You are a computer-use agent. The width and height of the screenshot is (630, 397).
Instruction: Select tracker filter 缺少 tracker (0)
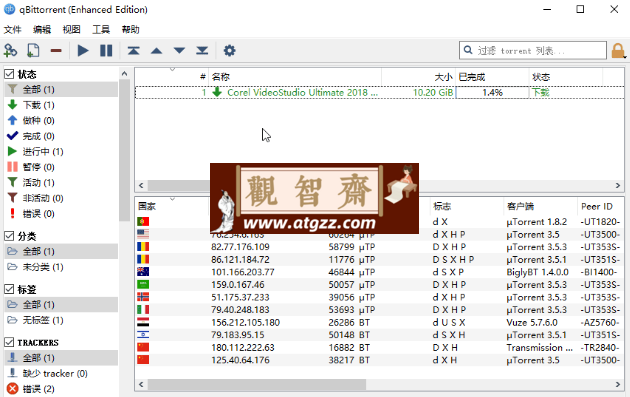pos(61,373)
